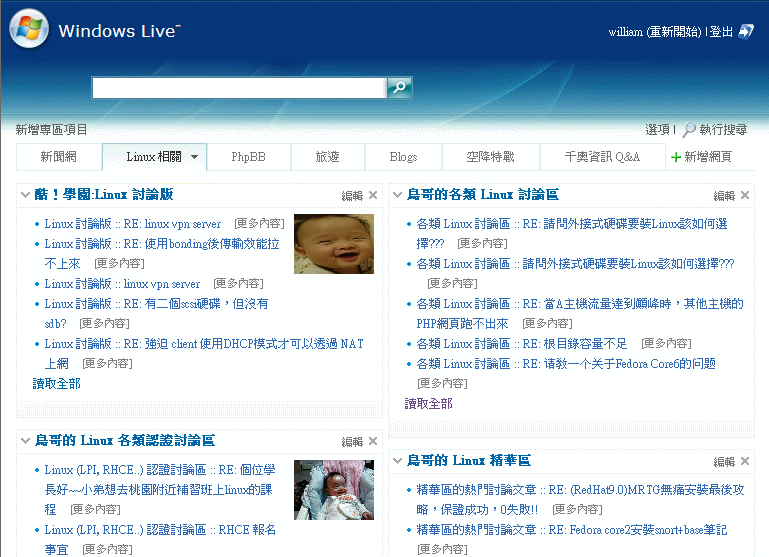
Task: Click the green plus 新增網頁 icon
Action: click(676, 157)
